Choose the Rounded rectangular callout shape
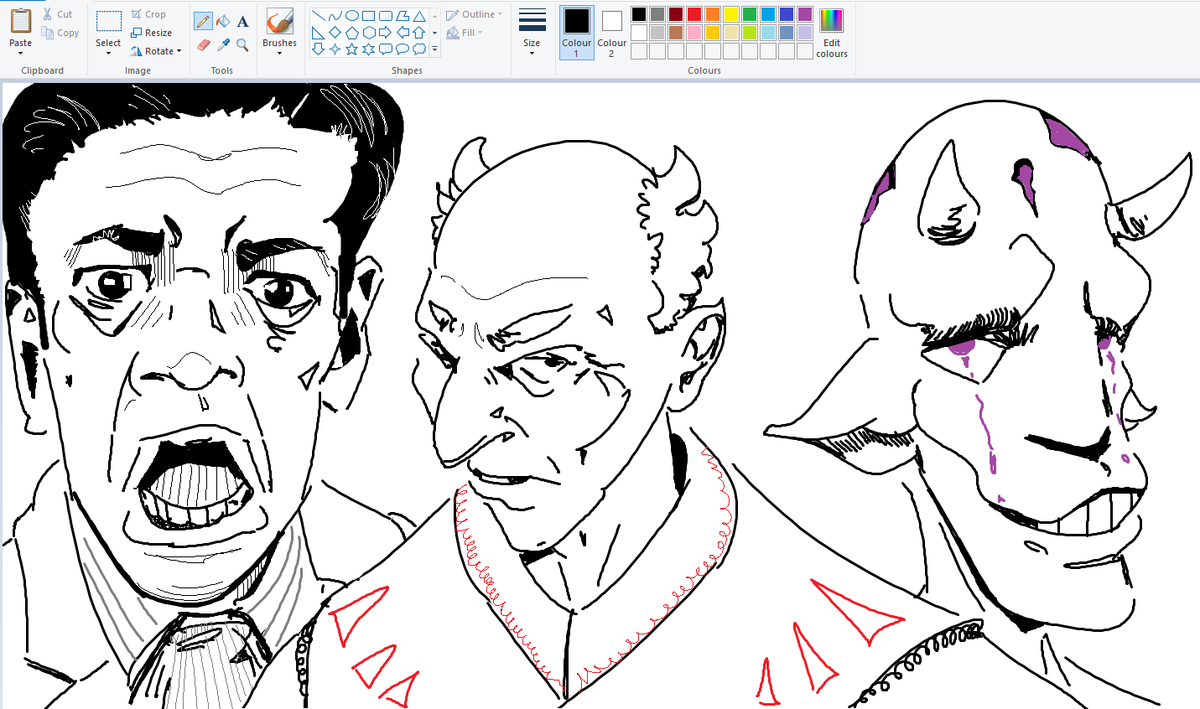This screenshot has height=709, width=1200. [x=385, y=48]
